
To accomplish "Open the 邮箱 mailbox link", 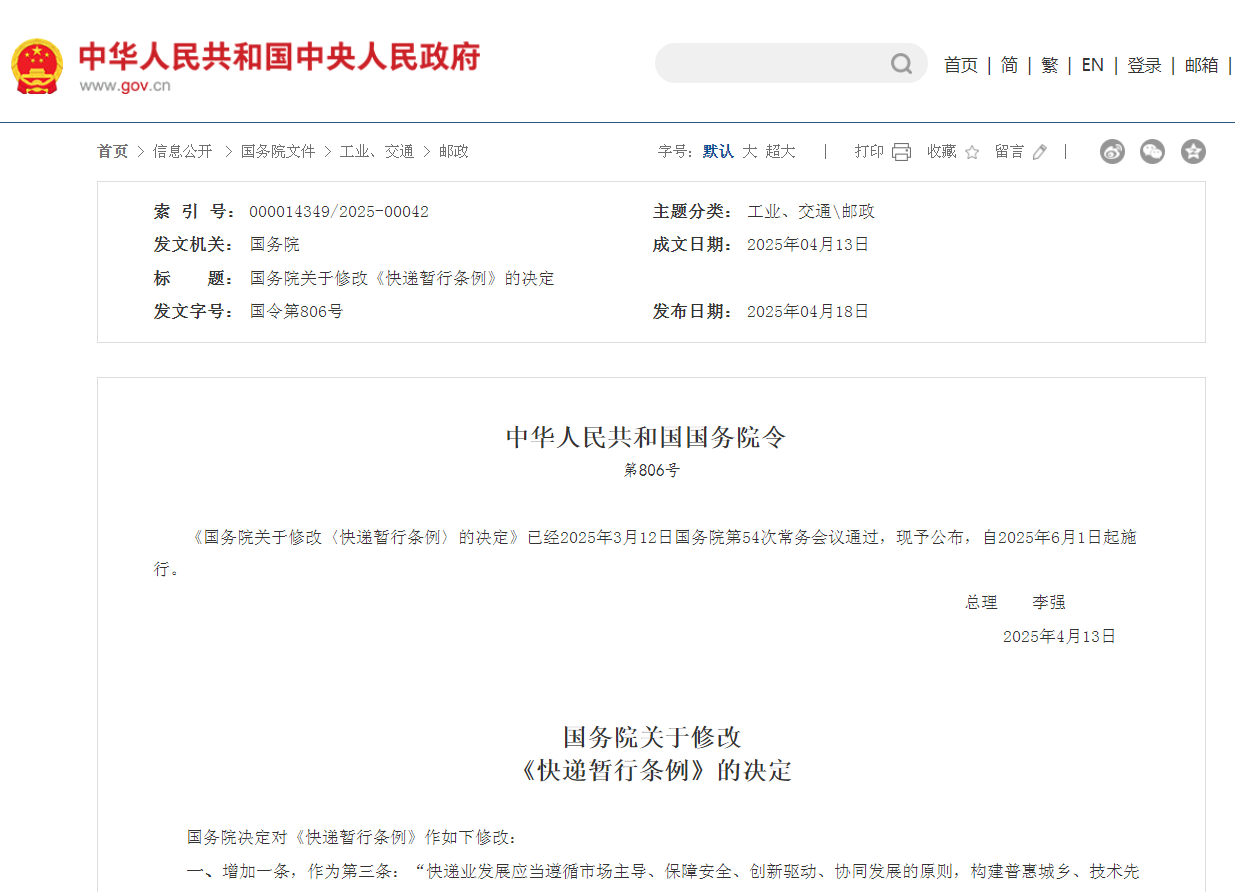I will (x=1201, y=65).
